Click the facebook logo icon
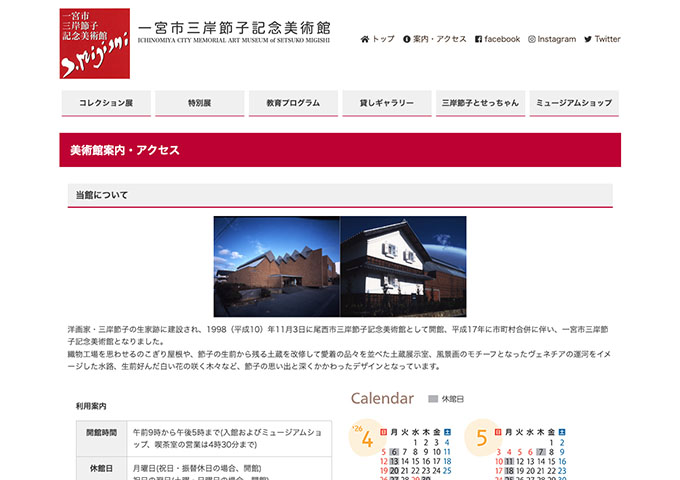Image resolution: width=680 pixels, height=480 pixels. pos(478,39)
